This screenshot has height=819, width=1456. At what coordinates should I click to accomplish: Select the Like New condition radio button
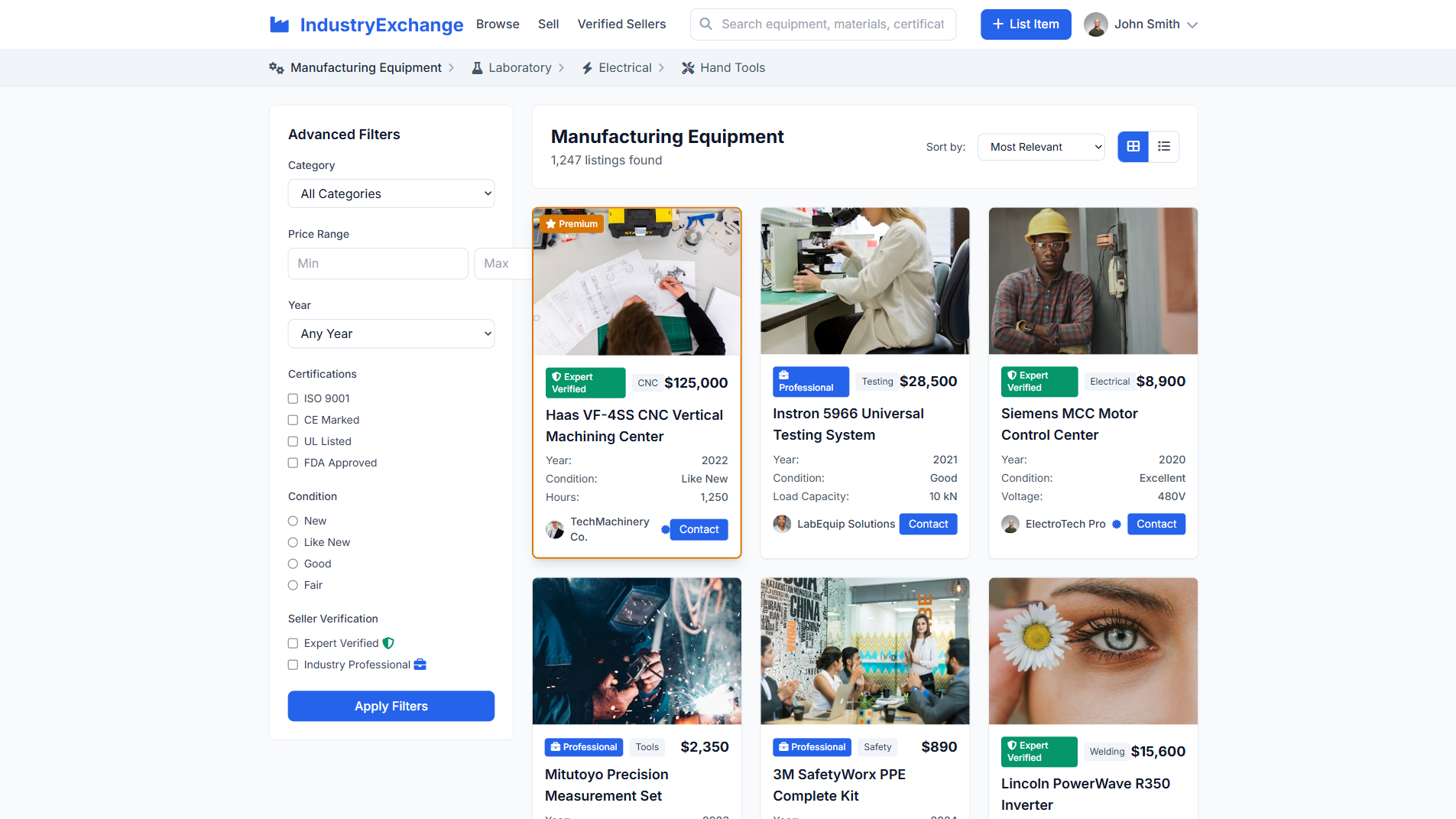(x=293, y=542)
